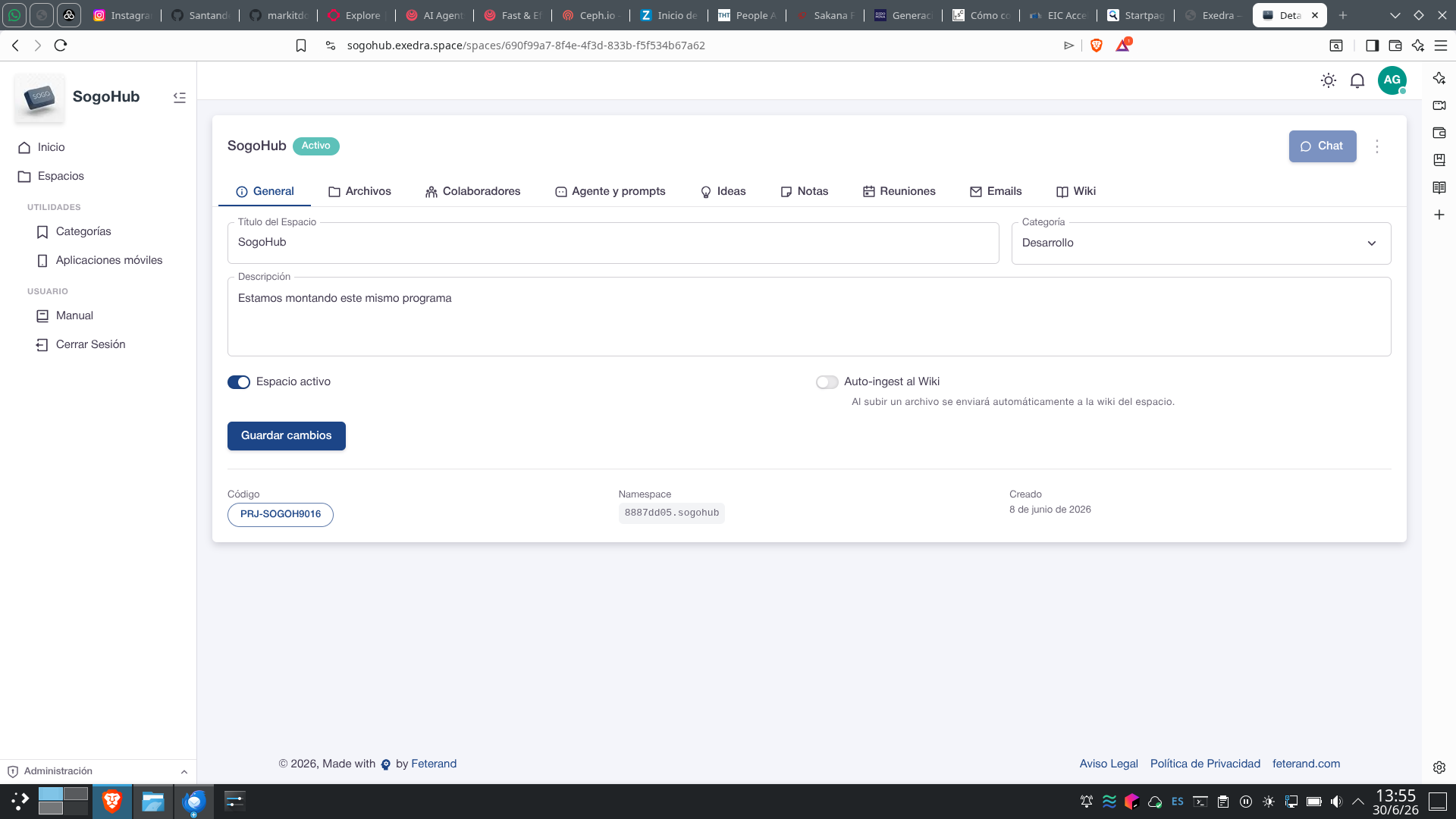The image size is (1456, 819).
Task: Enable the Auto-ingest al Wiki toggle
Action: [x=827, y=382]
